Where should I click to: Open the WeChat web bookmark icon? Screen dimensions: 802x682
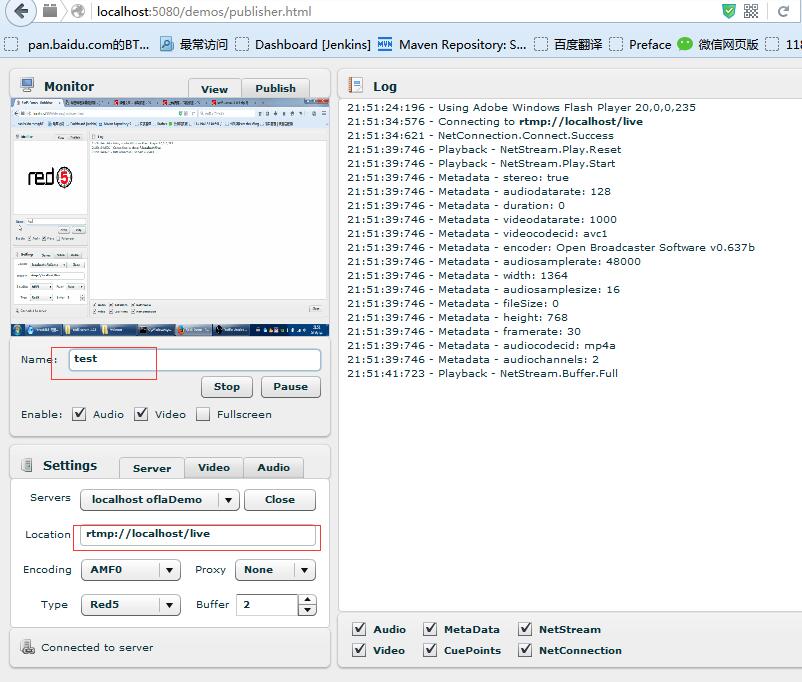(x=685, y=45)
